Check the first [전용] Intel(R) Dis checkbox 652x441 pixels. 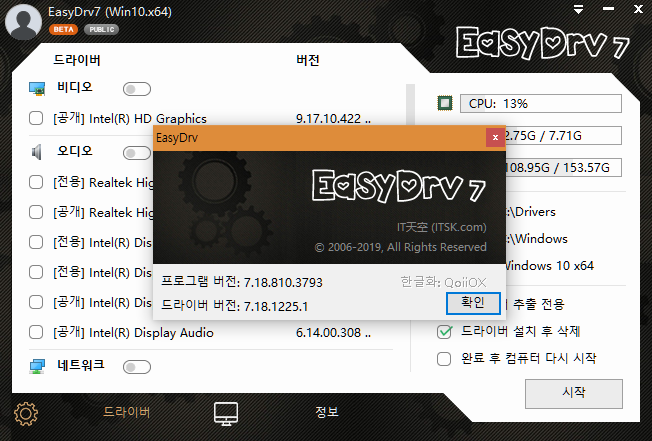pyautogui.click(x=36, y=242)
